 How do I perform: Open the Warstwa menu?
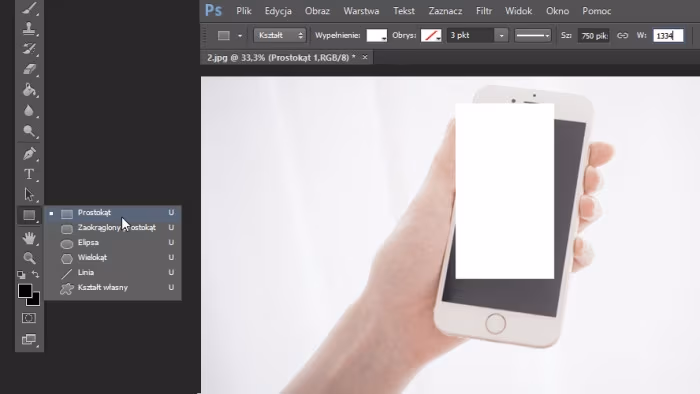click(x=361, y=11)
